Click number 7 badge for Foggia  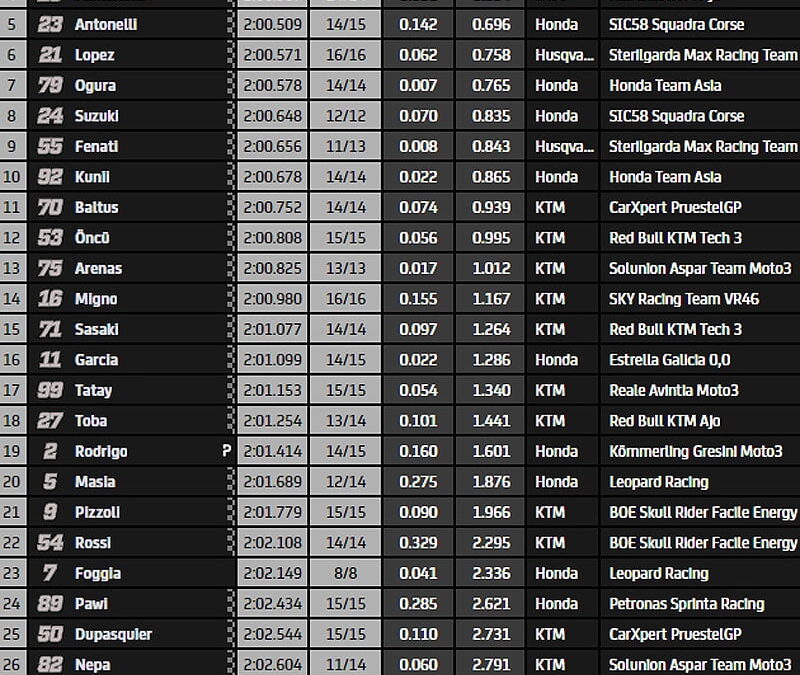coord(50,573)
